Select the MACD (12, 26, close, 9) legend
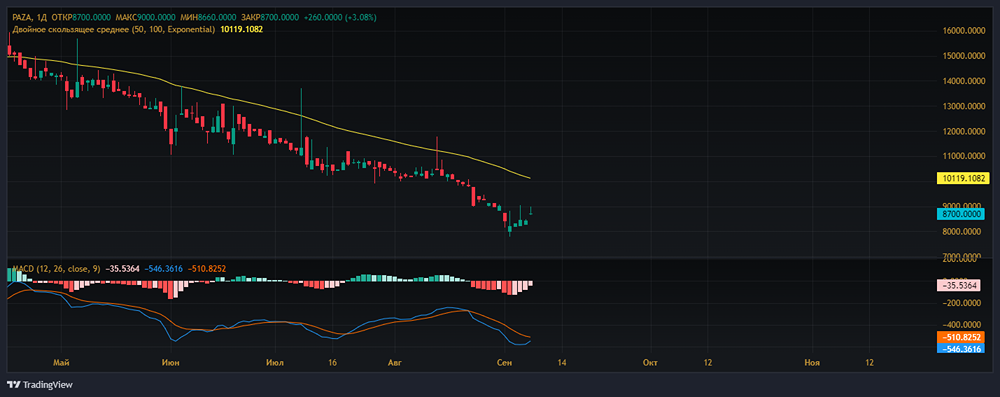Image resolution: width=1000 pixels, height=397 pixels. click(56, 269)
